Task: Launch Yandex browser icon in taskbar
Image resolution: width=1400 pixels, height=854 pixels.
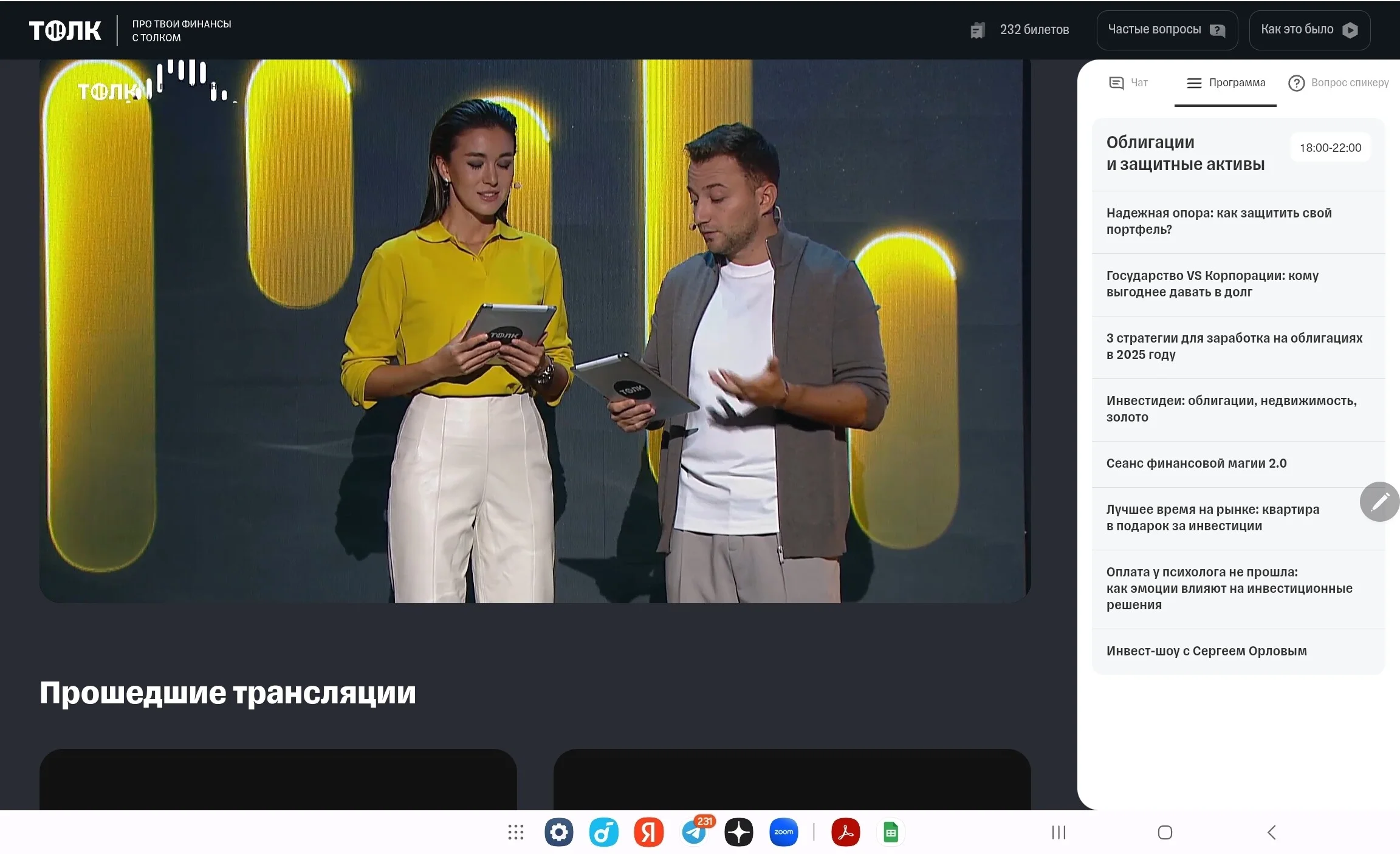Action: 649,832
